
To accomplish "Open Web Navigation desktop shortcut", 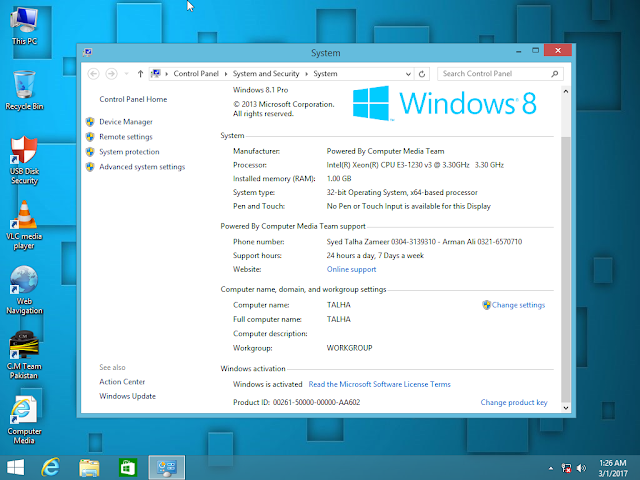I will [24, 290].
